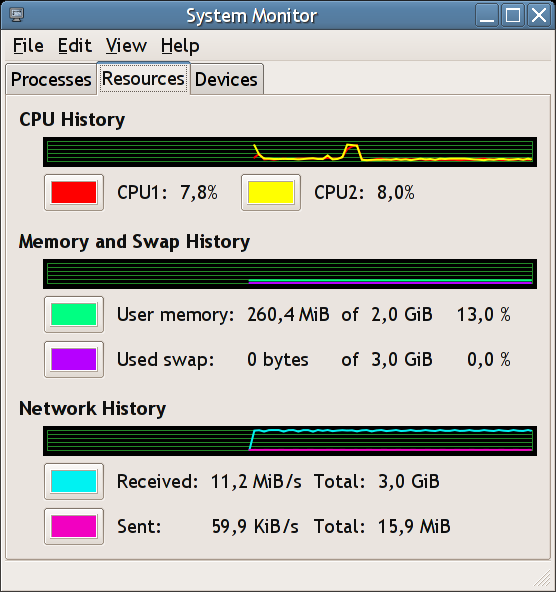Click the Memory and Swap History graph

(290, 274)
